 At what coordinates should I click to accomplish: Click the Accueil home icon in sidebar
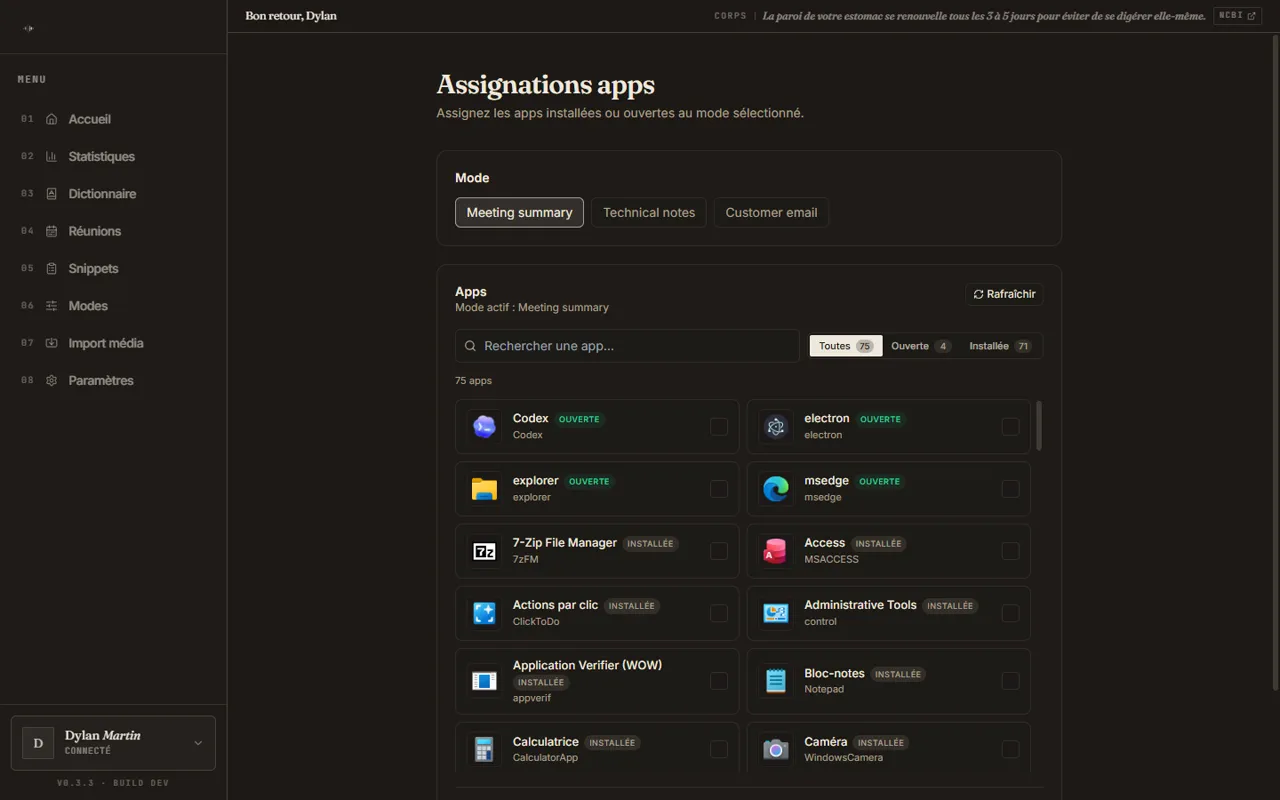pyautogui.click(x=52, y=119)
